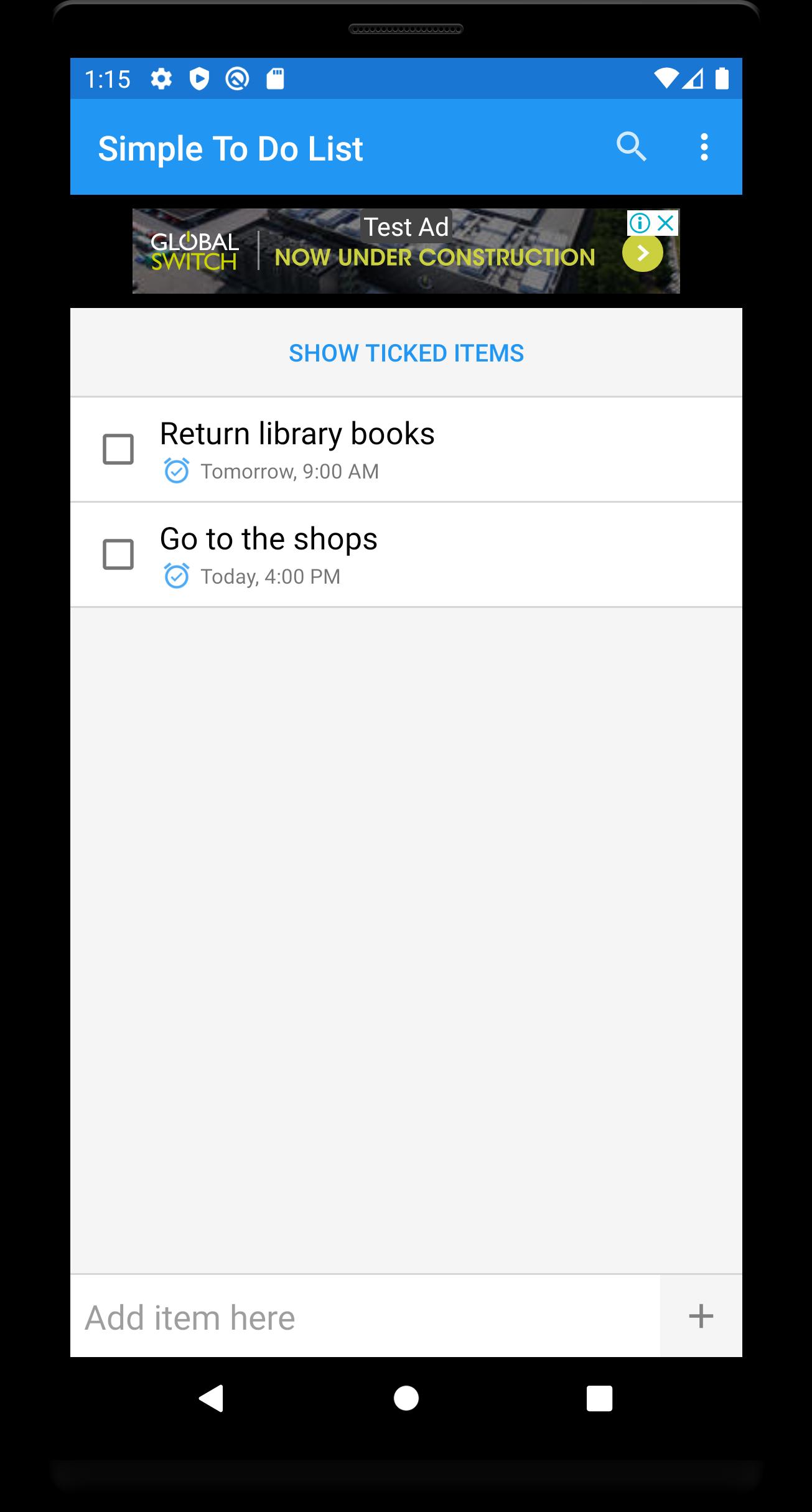
Task: Focus the Add item here field
Action: click(x=365, y=1316)
